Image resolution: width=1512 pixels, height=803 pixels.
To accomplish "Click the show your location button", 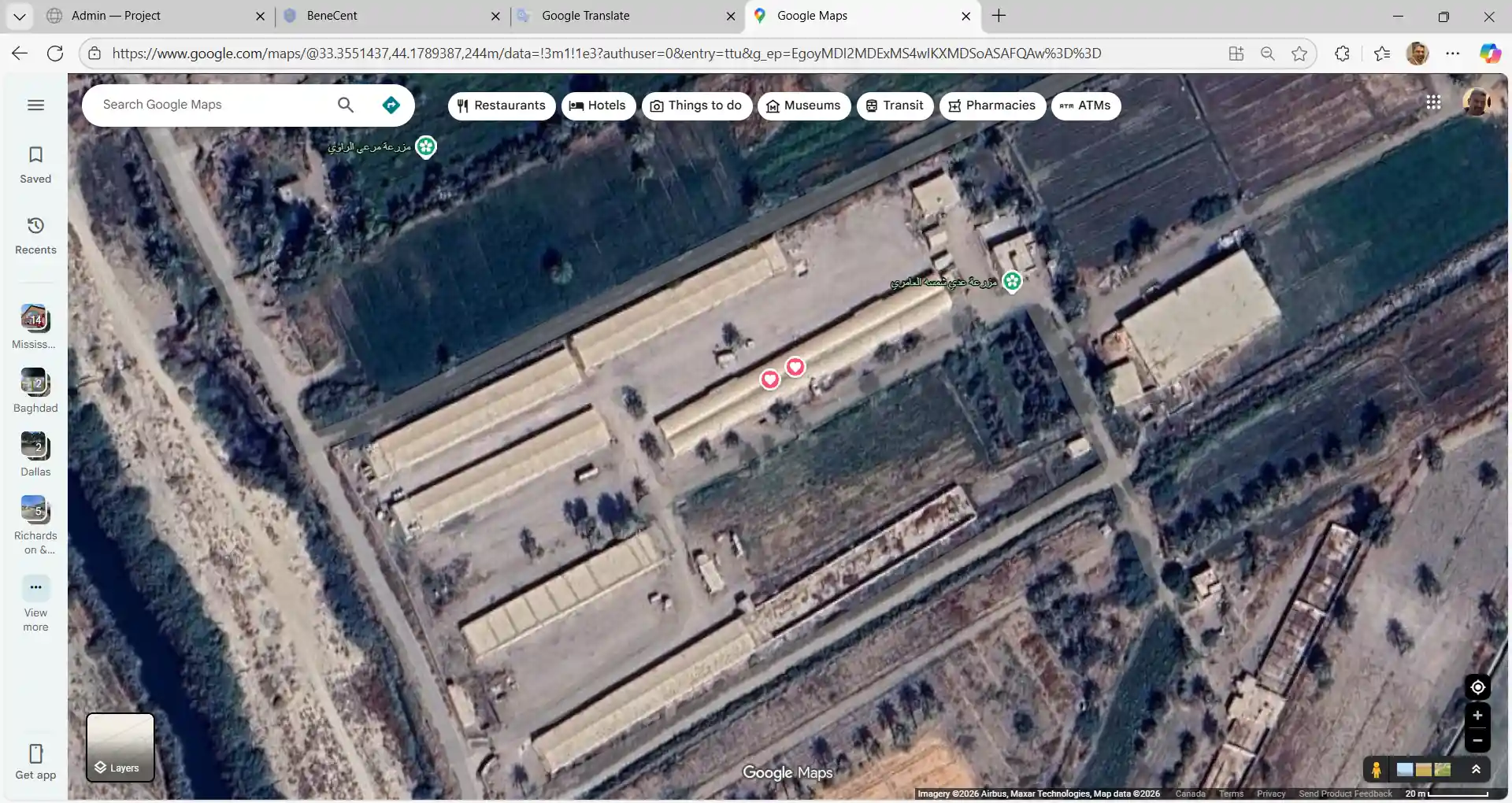I will pyautogui.click(x=1477, y=687).
